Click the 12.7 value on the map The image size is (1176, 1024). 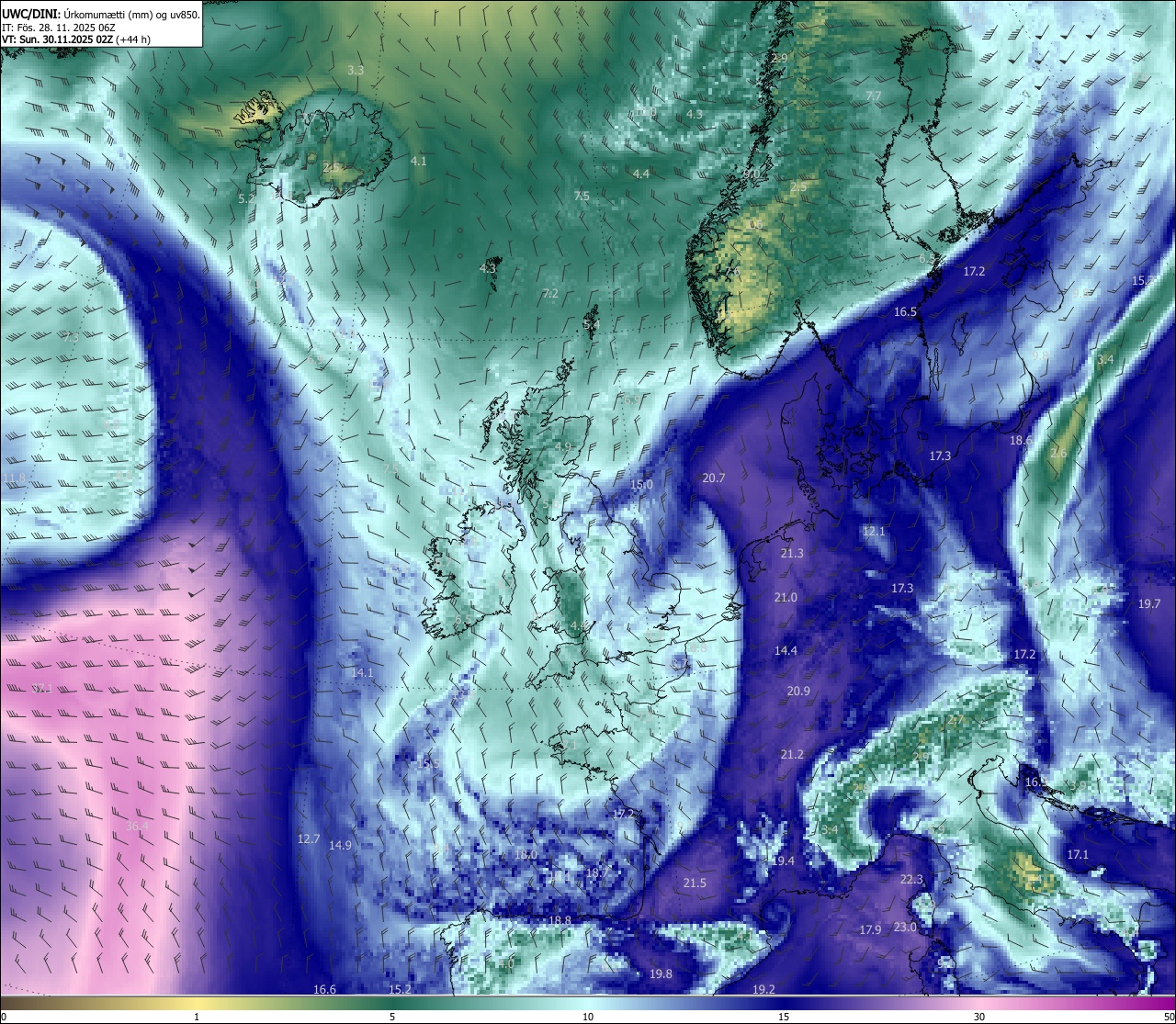[309, 839]
